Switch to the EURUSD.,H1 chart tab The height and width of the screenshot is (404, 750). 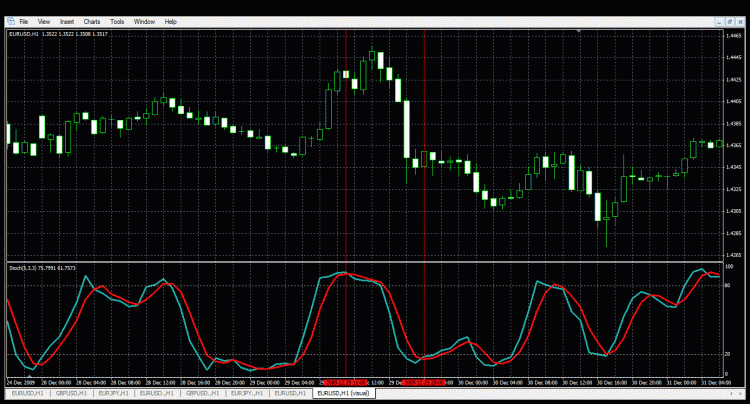156,393
